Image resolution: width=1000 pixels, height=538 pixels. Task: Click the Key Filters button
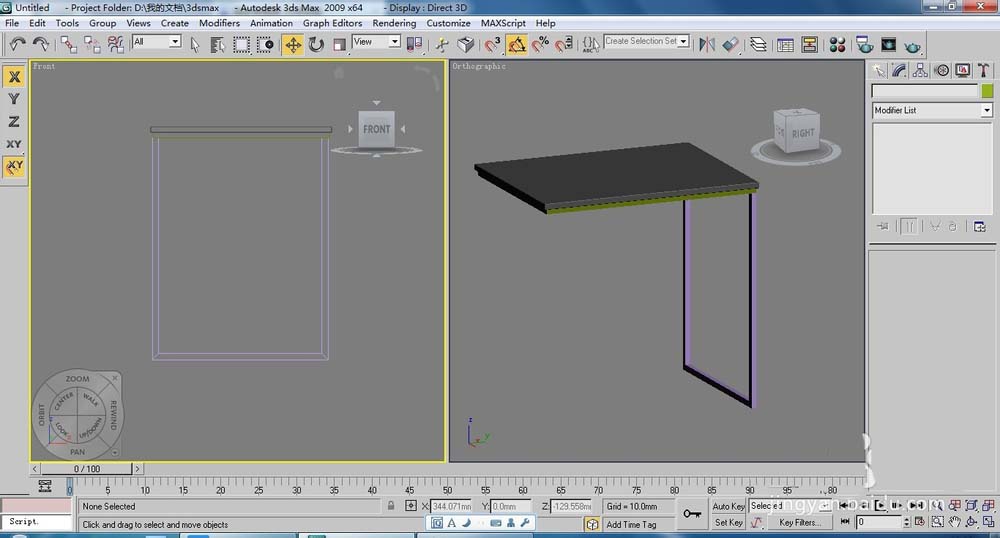pos(800,522)
